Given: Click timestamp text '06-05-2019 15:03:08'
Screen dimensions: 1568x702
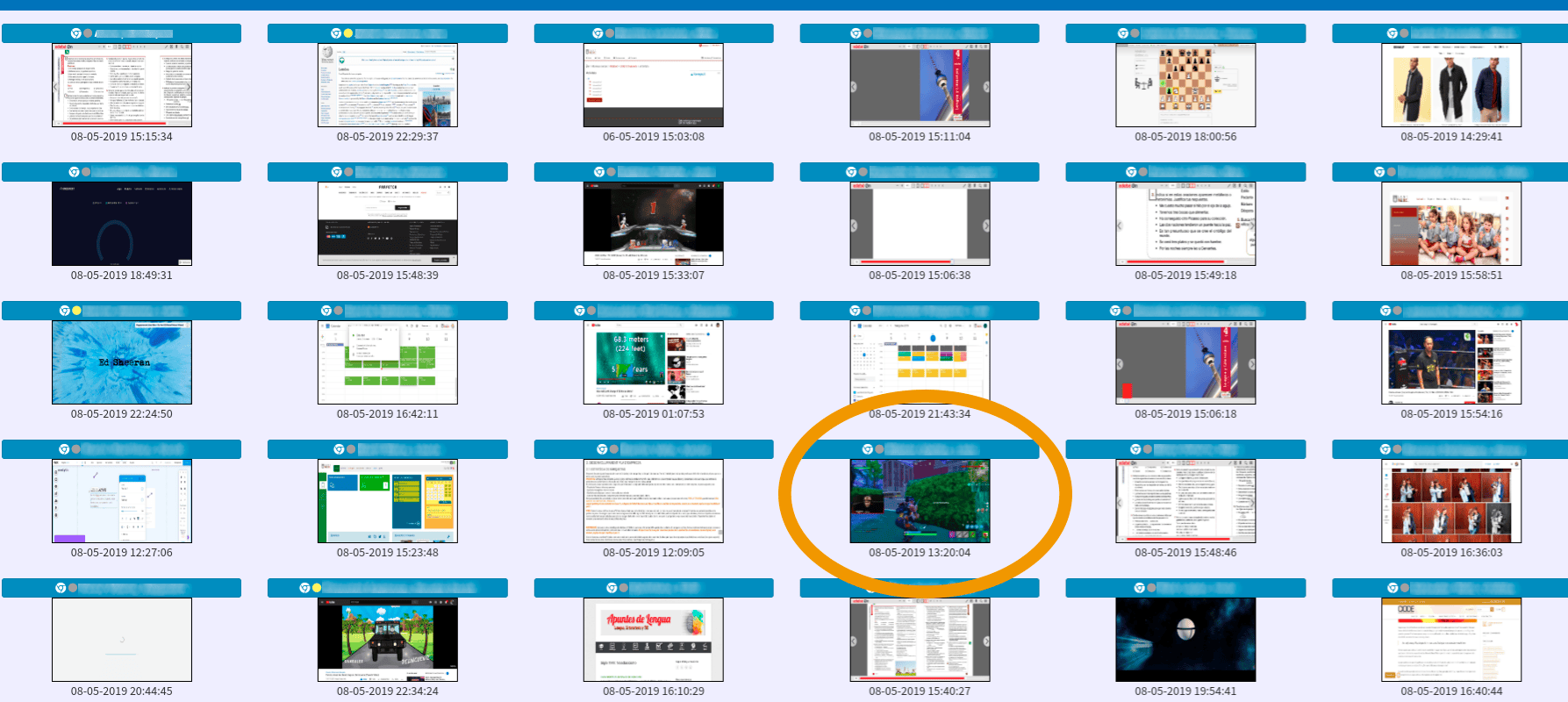Looking at the screenshot, I should tap(654, 137).
